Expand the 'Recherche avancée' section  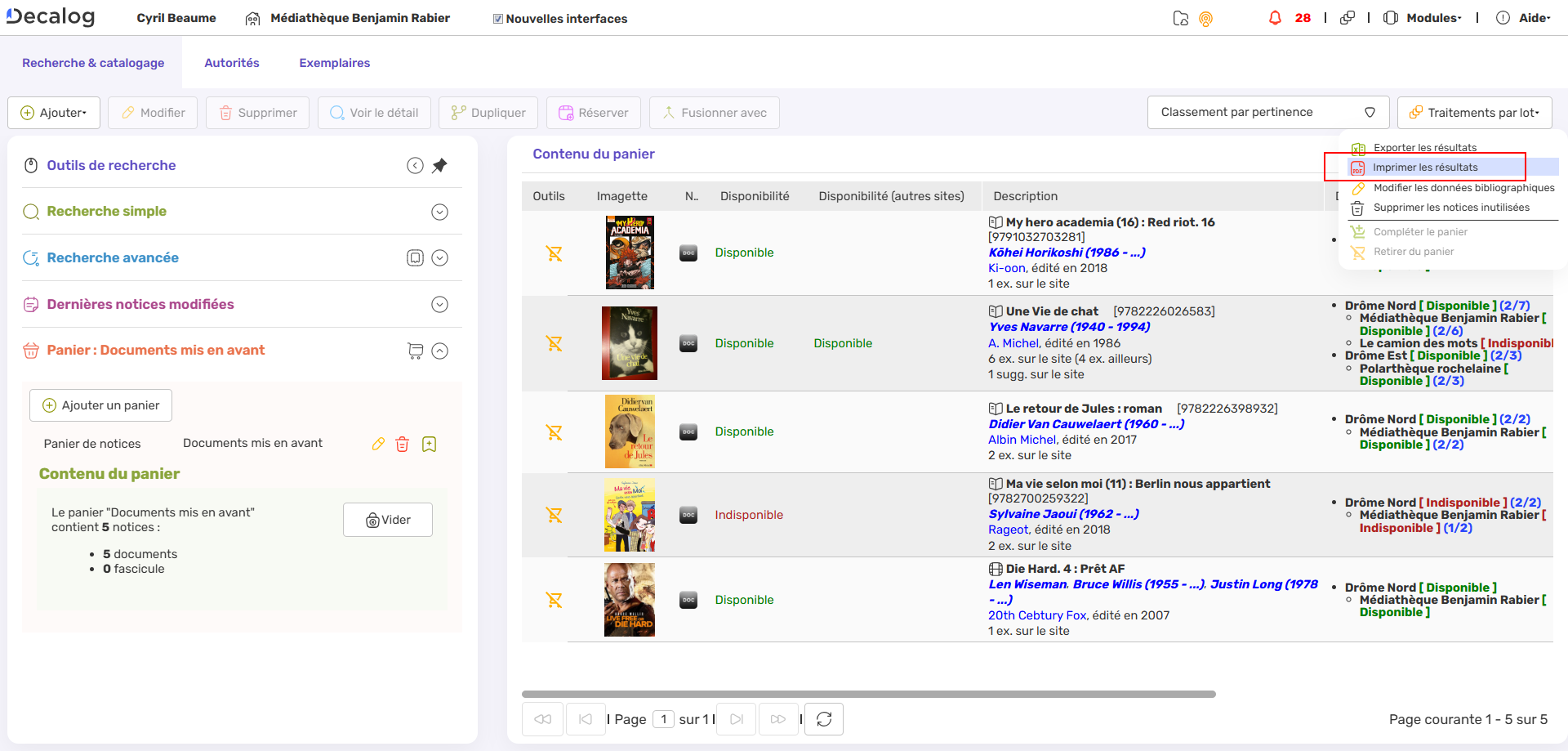[x=440, y=257]
